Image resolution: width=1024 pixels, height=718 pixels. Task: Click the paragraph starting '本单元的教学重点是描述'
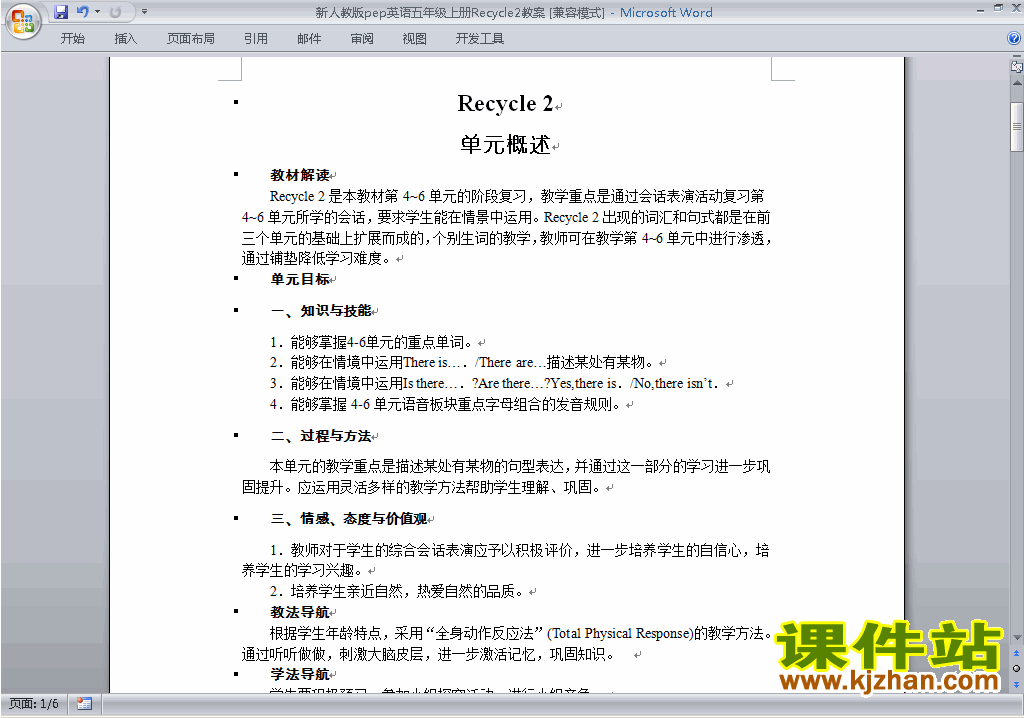pos(506,476)
